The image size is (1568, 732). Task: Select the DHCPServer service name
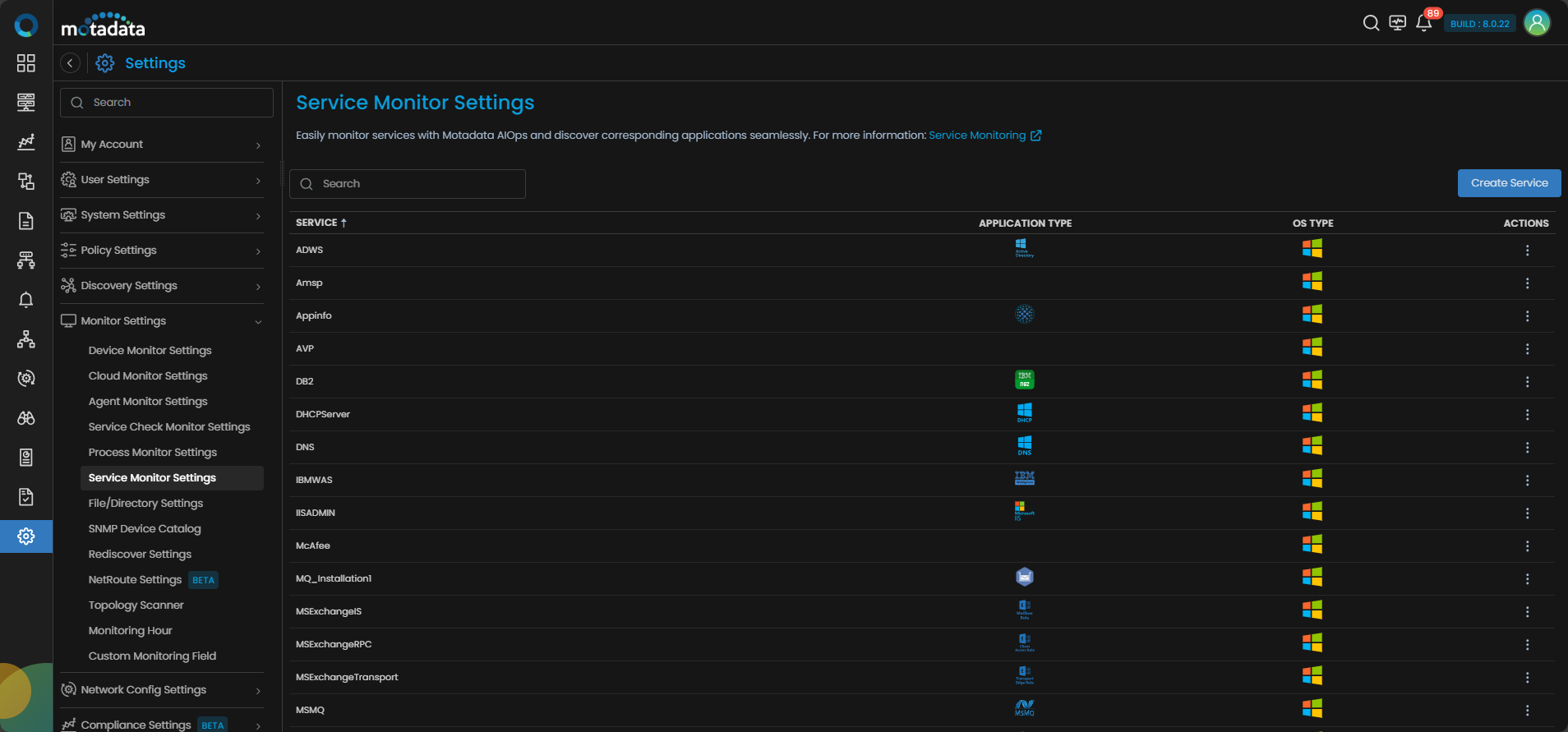click(323, 415)
